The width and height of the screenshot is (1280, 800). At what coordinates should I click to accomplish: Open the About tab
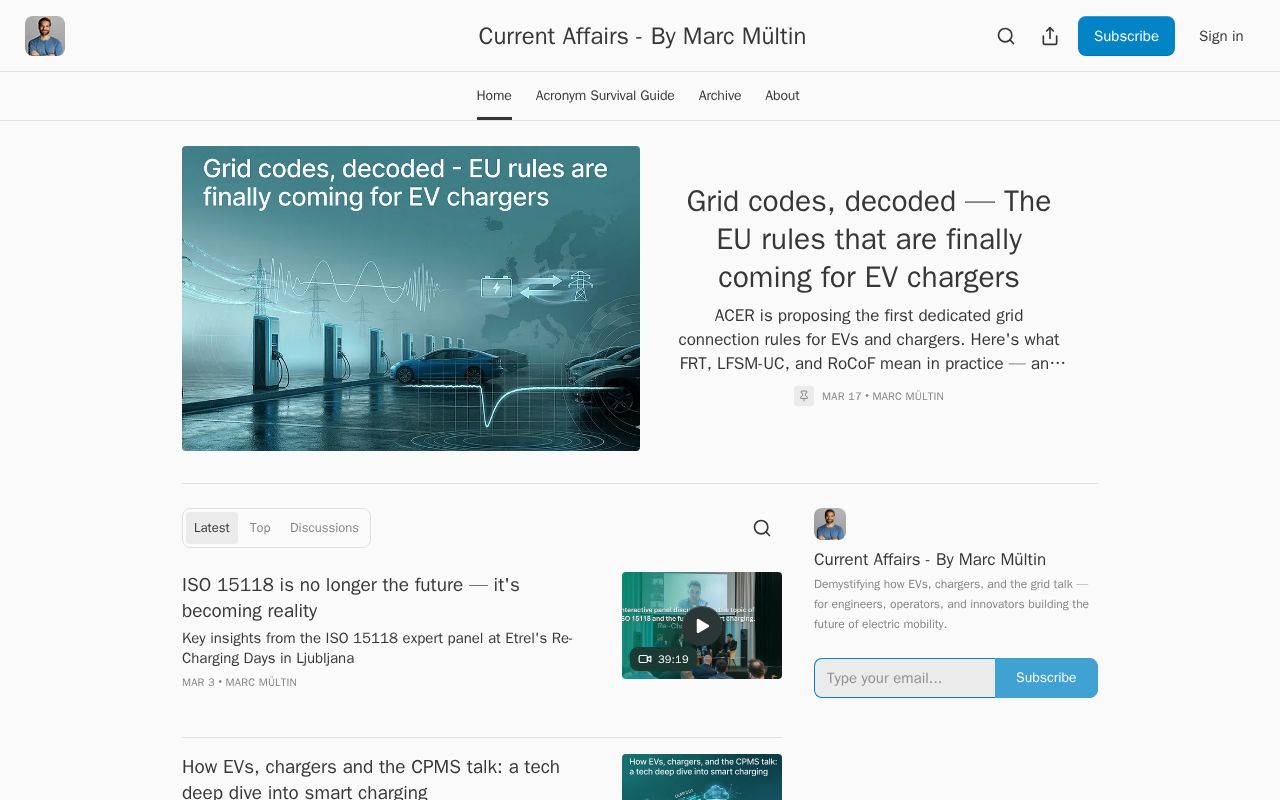[x=782, y=96]
